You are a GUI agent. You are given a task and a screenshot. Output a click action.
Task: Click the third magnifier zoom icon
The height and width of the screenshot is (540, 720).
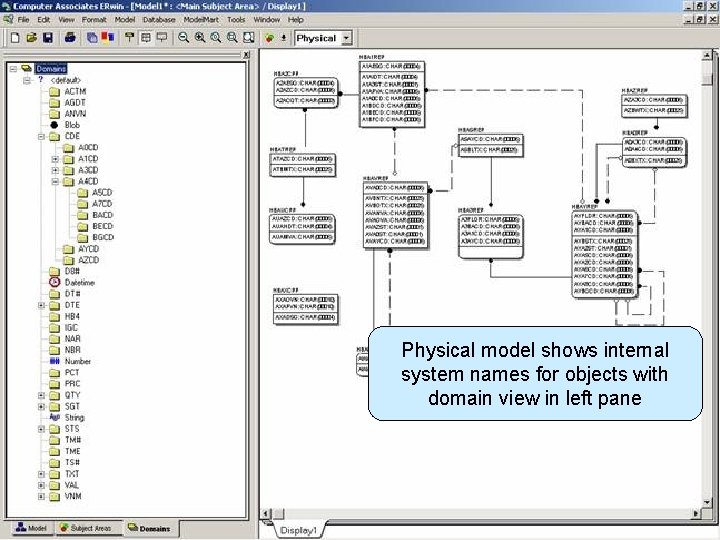pyautogui.click(x=216, y=38)
